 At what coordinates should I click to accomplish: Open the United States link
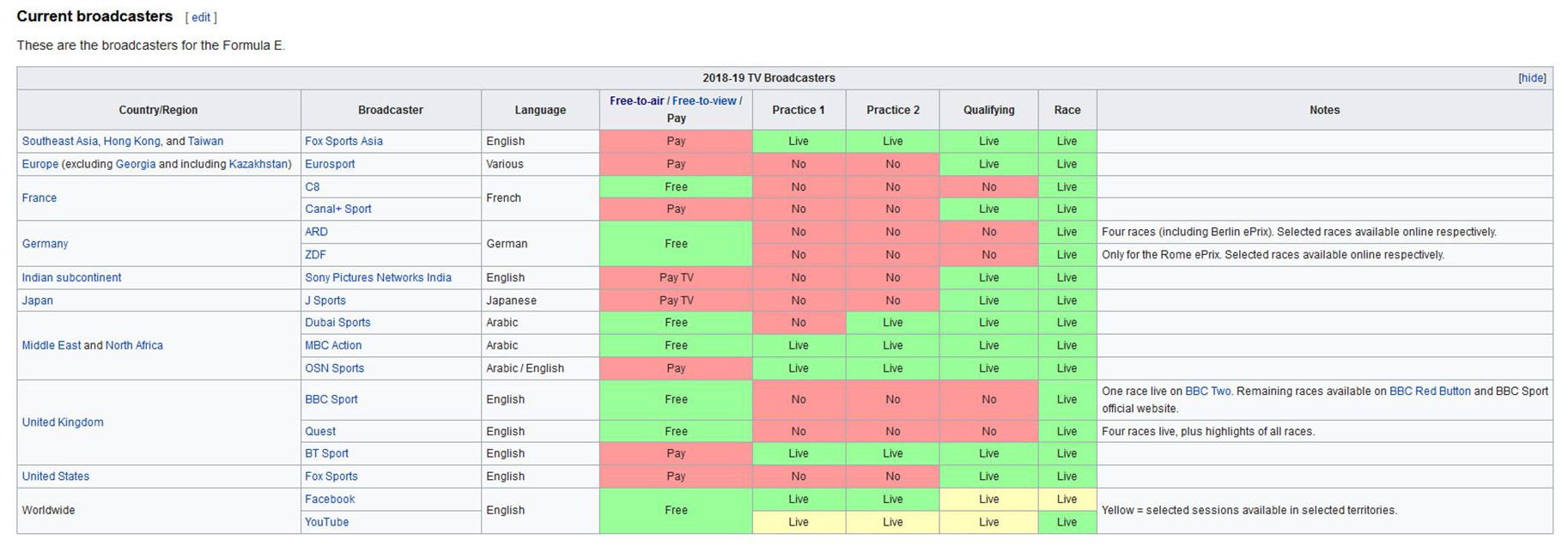[x=56, y=476]
